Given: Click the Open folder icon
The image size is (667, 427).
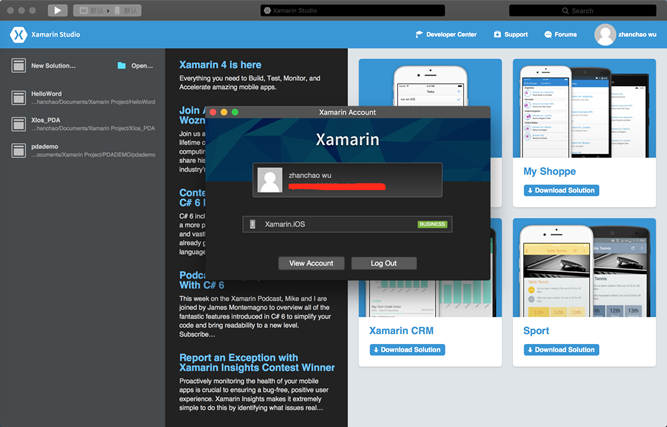Looking at the screenshot, I should point(122,65).
